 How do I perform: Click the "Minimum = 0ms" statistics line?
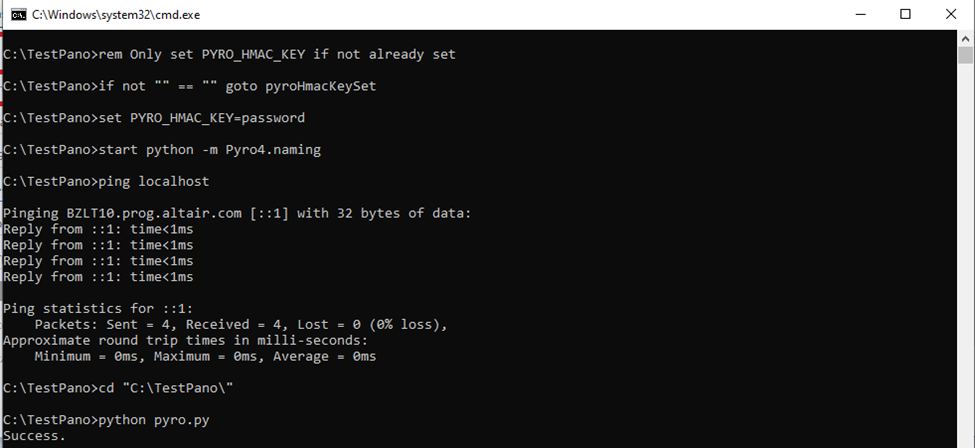pyautogui.click(x=205, y=357)
